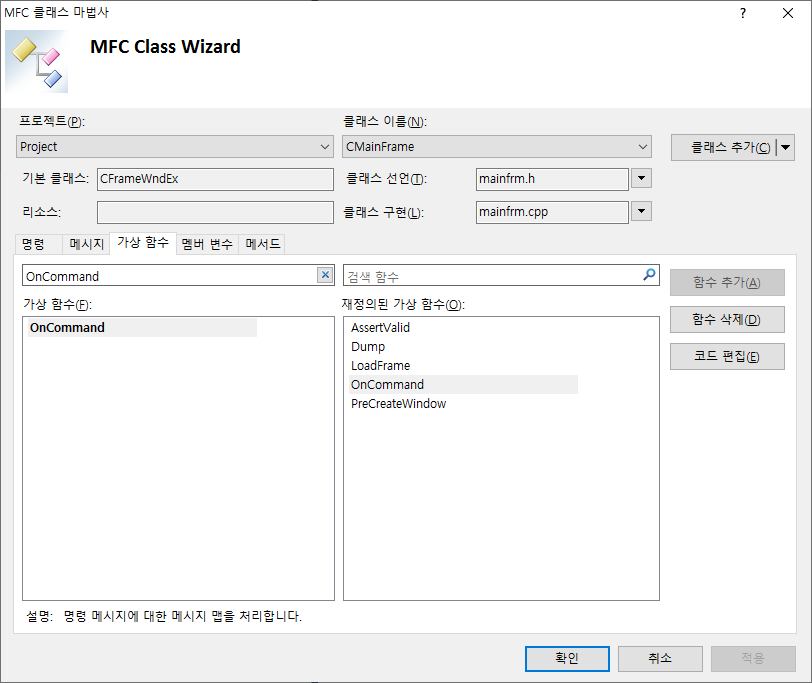812x683 pixels.
Task: Click the CFrameWndEx base class field
Action: tap(215, 179)
